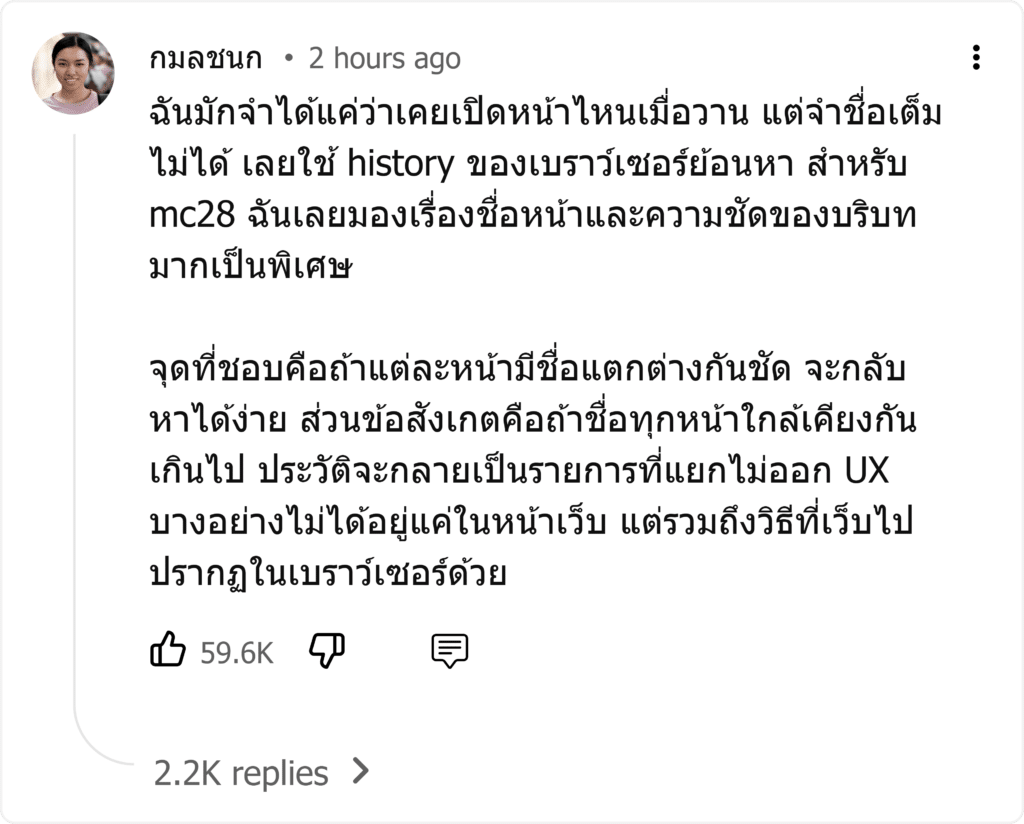Click the "2 hours ago" timestamp
1024x824 pixels.
pyautogui.click(x=385, y=59)
